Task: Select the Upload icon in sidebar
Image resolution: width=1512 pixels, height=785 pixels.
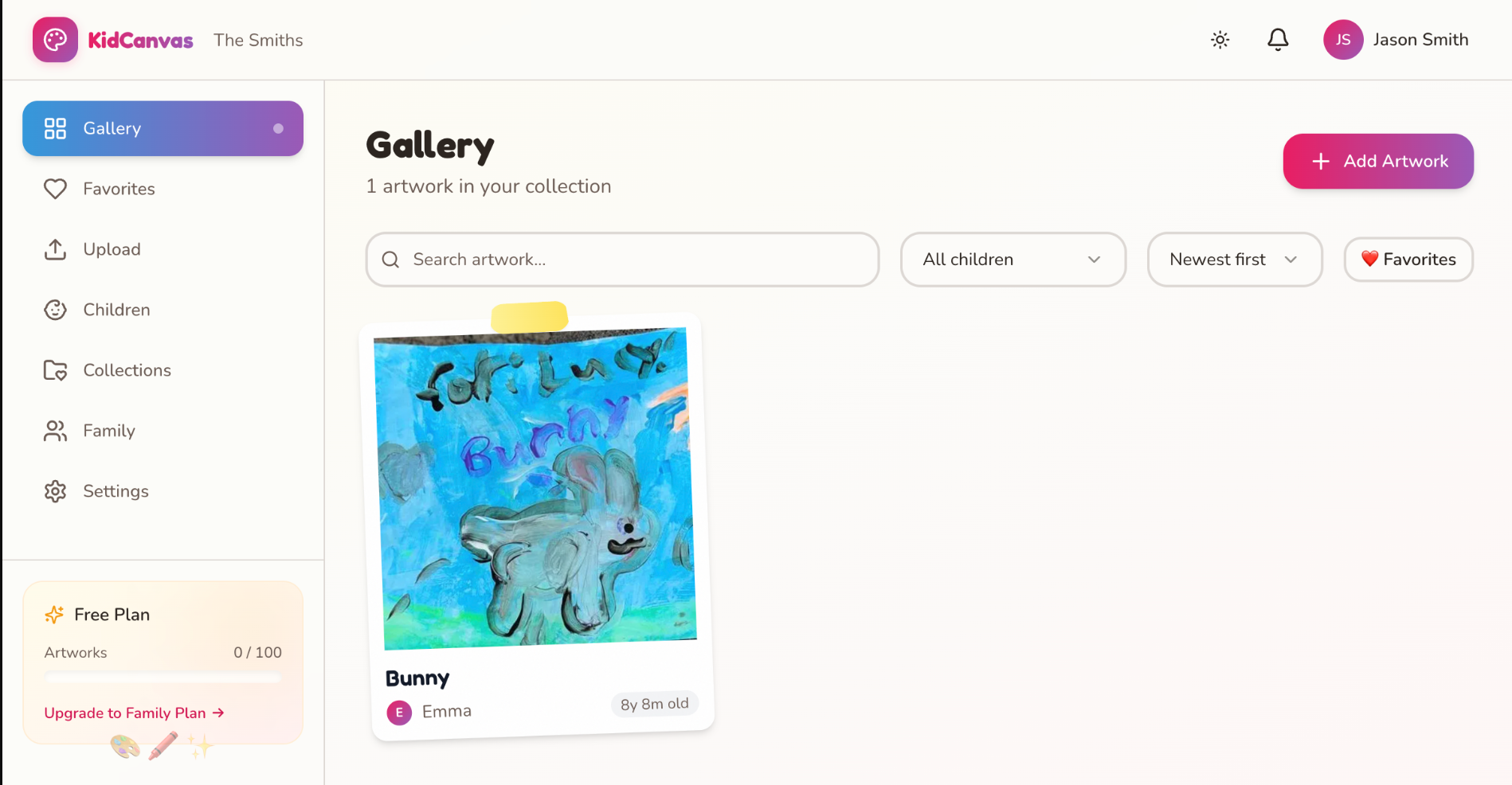Action: pos(54,249)
